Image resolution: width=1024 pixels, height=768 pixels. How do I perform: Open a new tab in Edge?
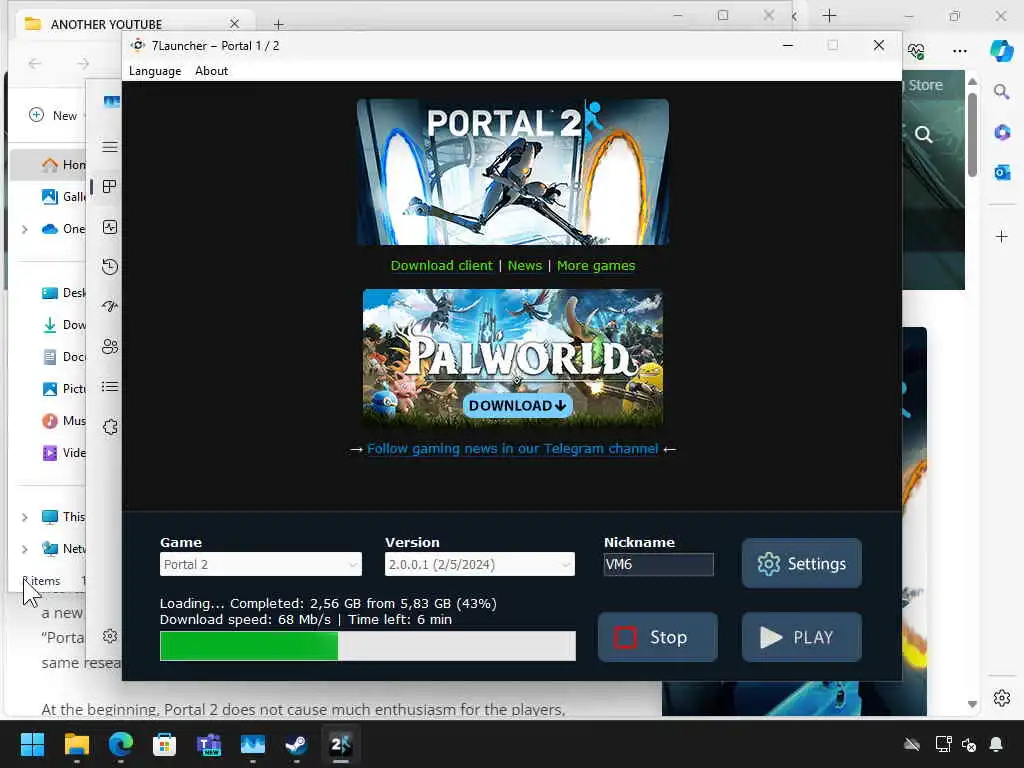click(x=829, y=15)
